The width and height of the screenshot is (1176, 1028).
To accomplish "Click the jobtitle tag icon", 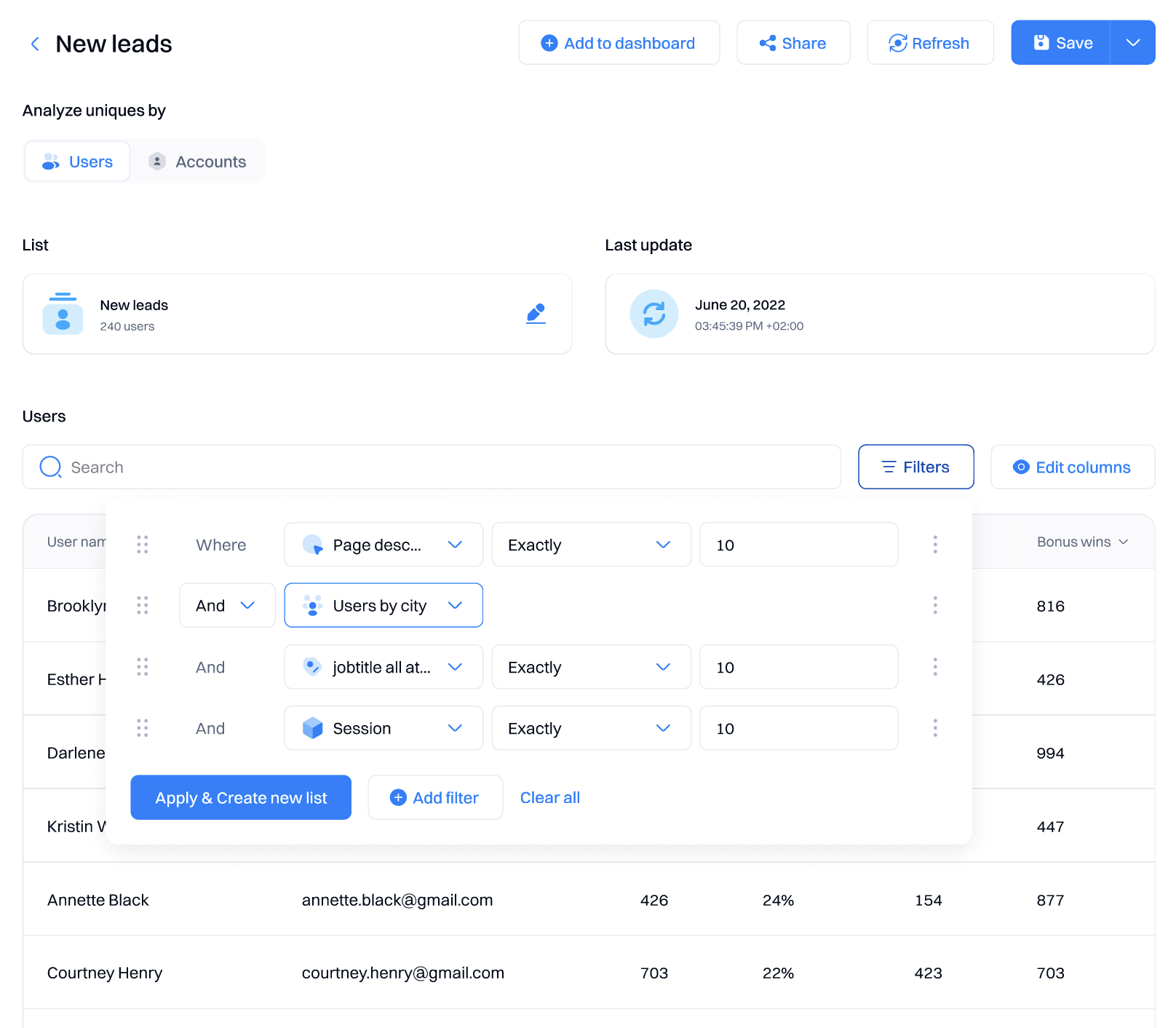I will click(313, 667).
